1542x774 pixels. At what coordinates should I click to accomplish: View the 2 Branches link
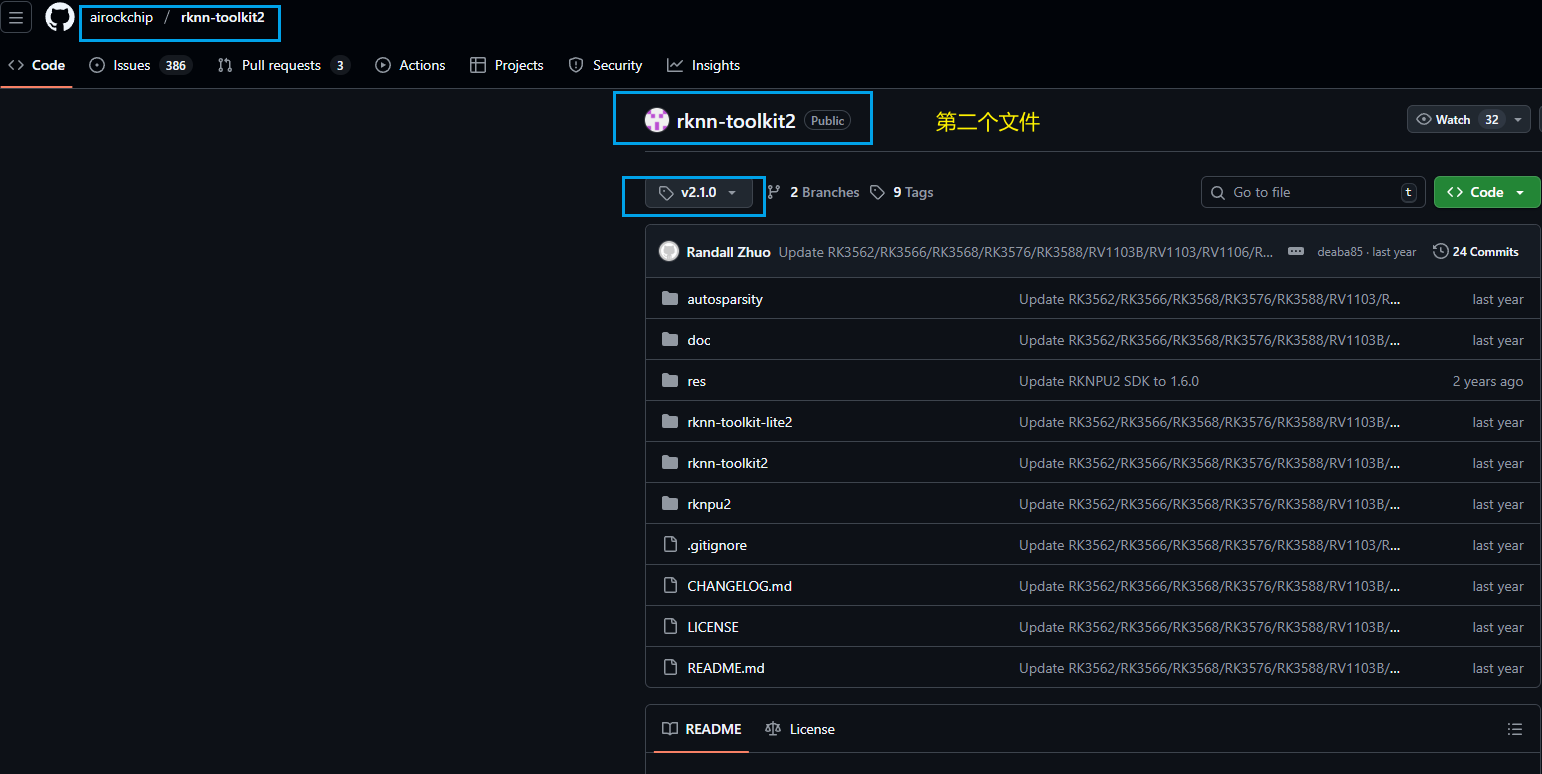[813, 192]
